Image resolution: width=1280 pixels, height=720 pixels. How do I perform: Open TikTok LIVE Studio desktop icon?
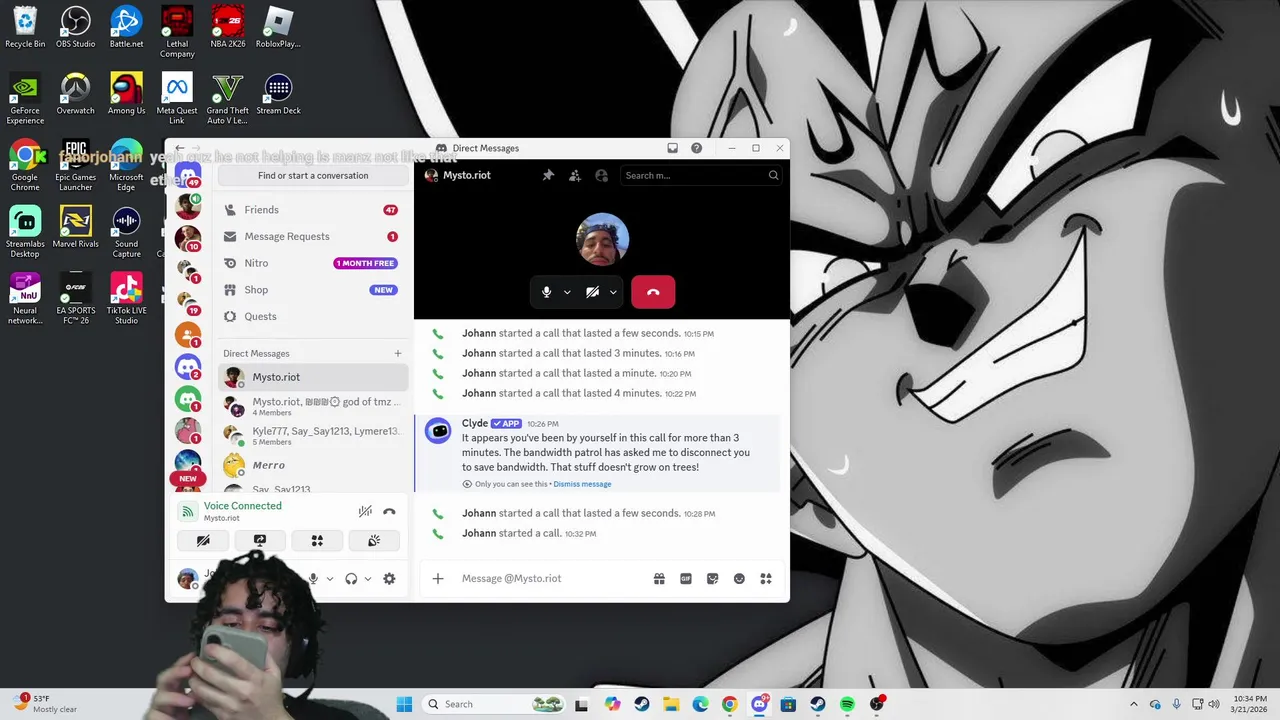pos(126,298)
